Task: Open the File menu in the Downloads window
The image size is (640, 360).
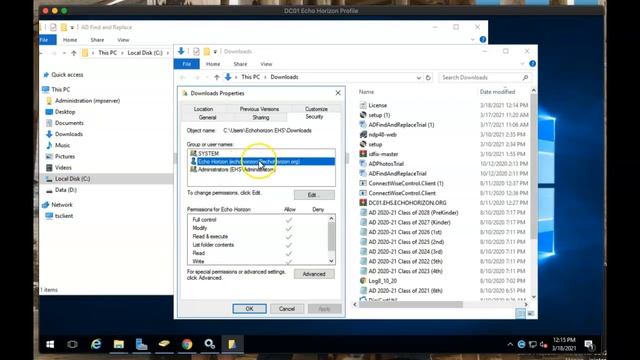Action: 187,64
